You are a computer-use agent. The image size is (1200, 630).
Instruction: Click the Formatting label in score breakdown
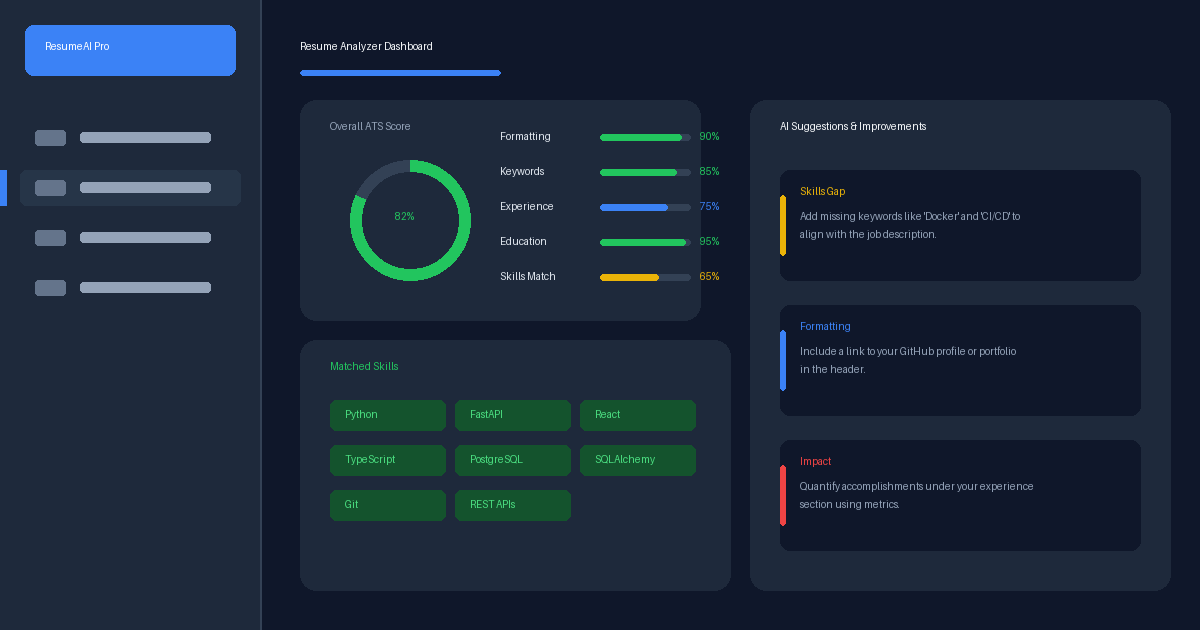point(525,137)
